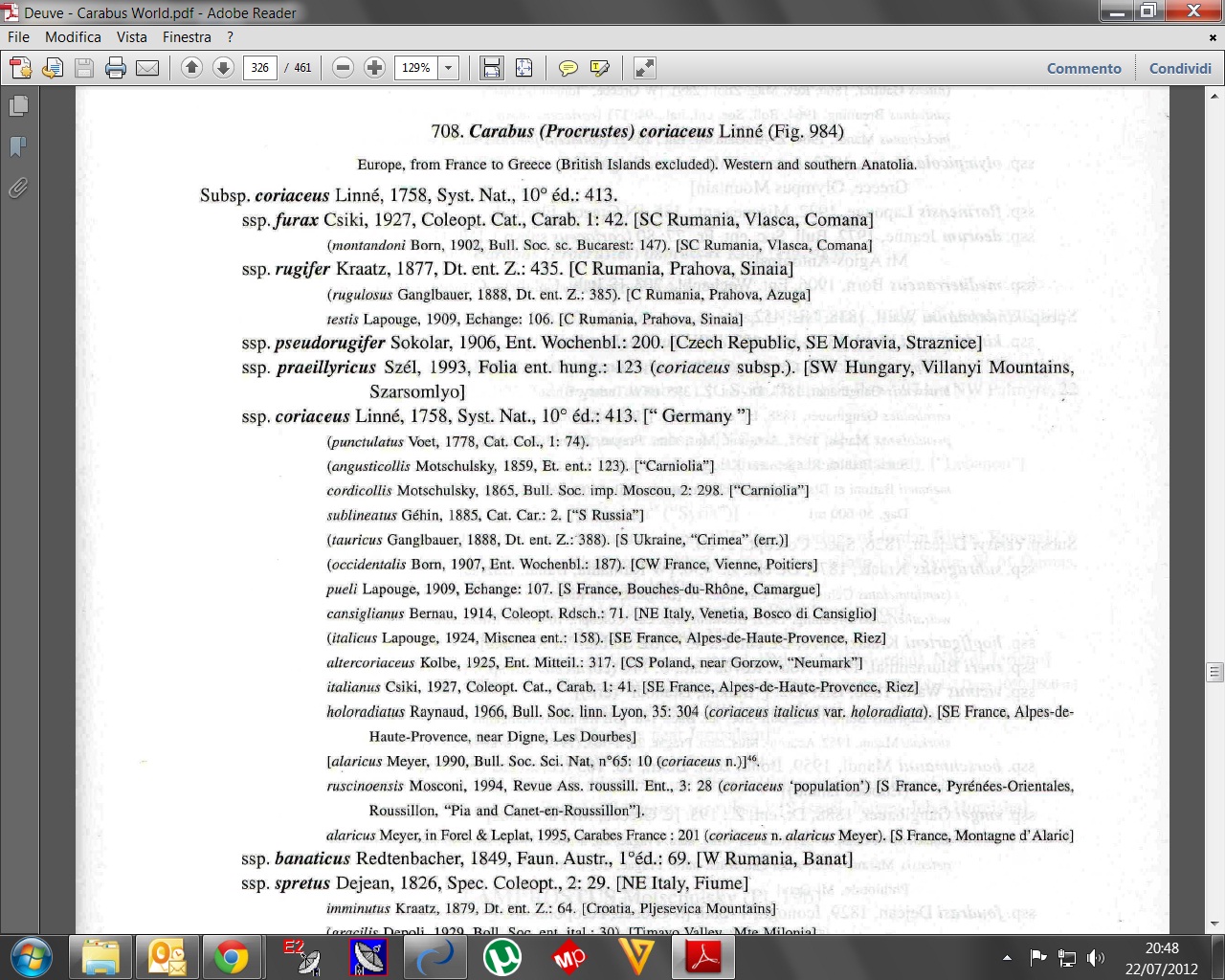Viewport: 1225px width, 980px height.
Task: Open the page thumbnails panel
Action: pos(18,106)
